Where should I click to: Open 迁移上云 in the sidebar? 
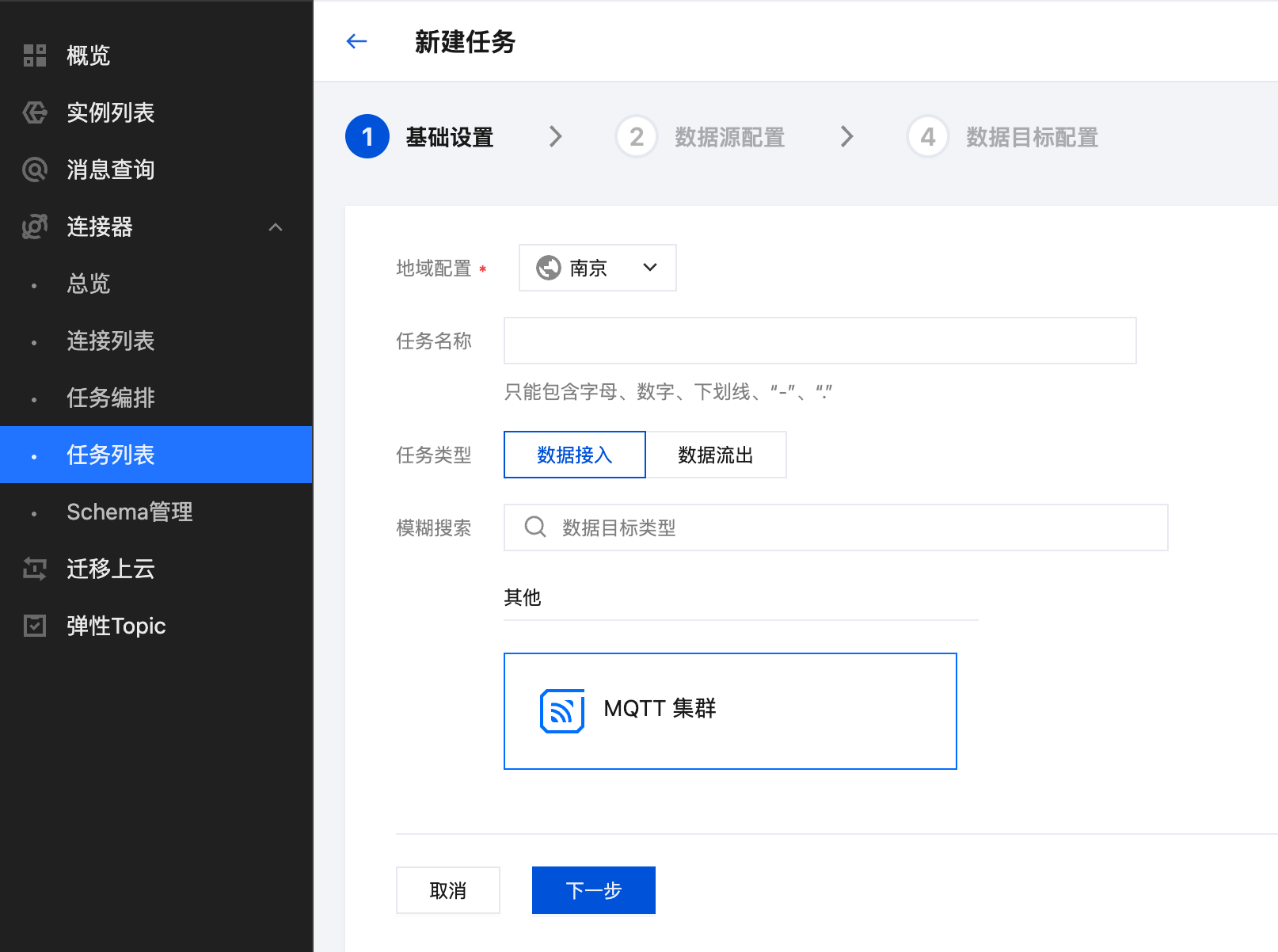point(156,569)
